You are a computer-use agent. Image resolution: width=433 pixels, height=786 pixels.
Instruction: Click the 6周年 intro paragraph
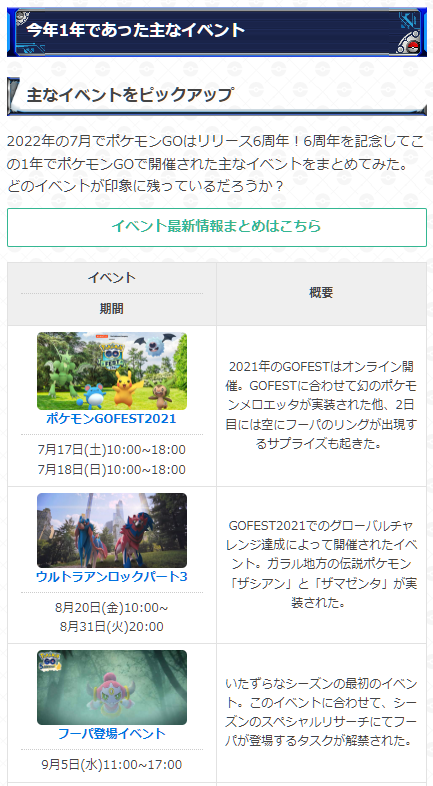(x=215, y=163)
